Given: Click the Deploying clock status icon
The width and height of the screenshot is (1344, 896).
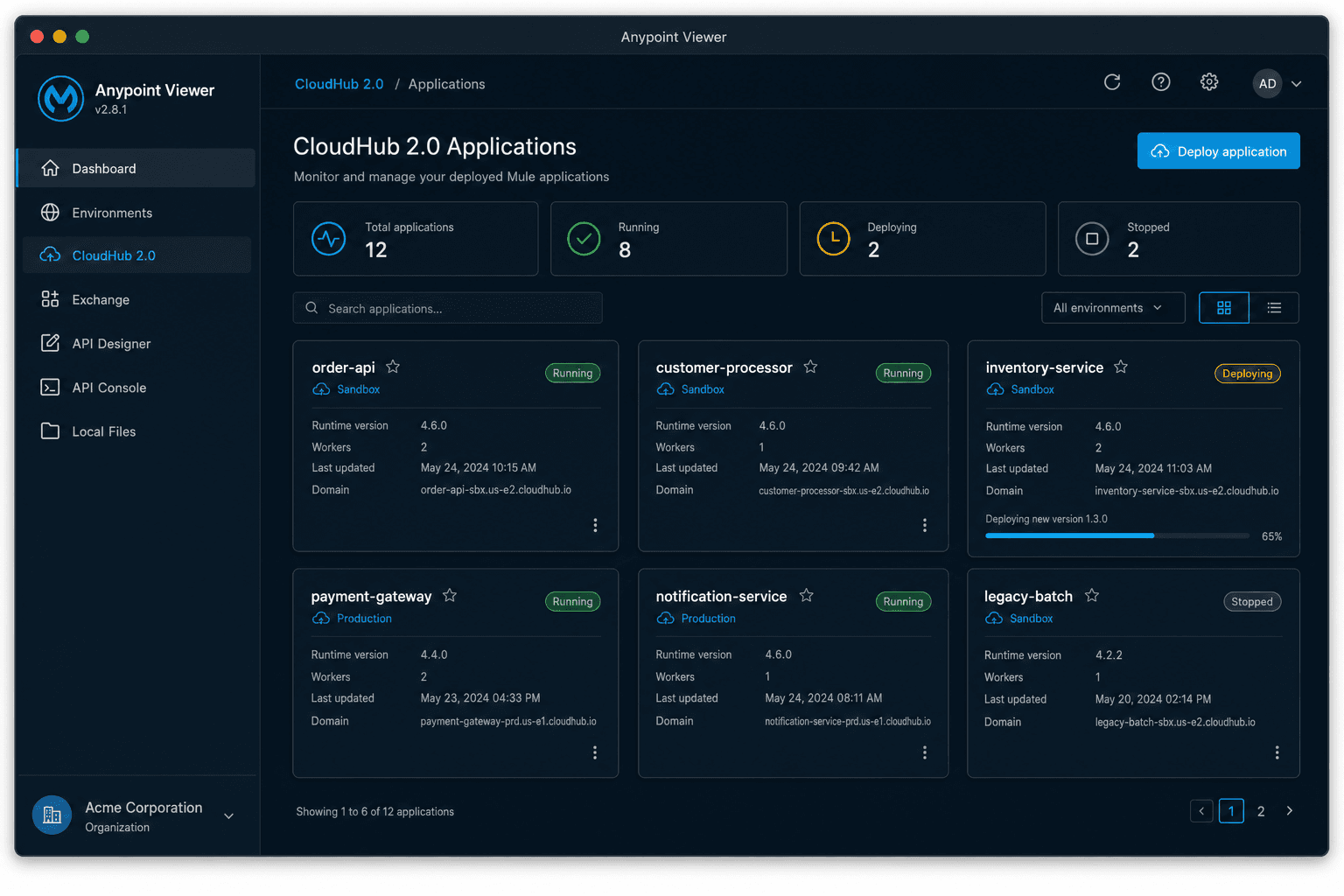Looking at the screenshot, I should [x=833, y=239].
